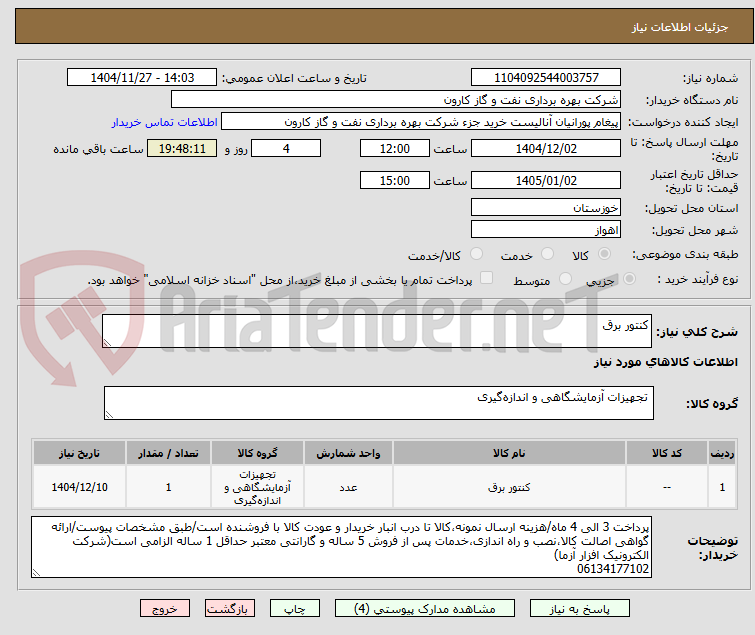
Task: Select the متوسط purchase type radio
Action: (x=565, y=279)
